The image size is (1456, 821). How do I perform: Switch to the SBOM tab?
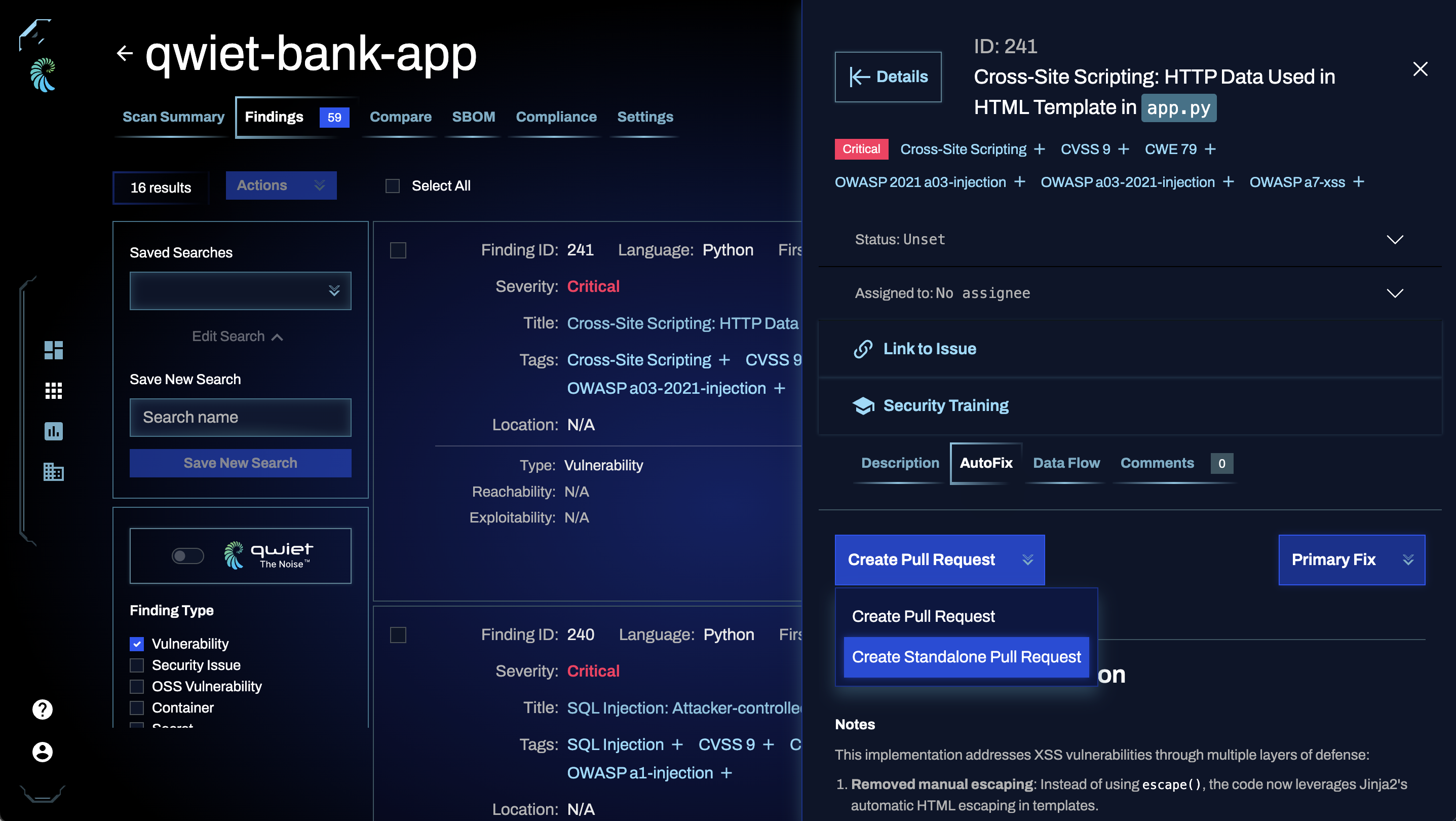tap(473, 117)
